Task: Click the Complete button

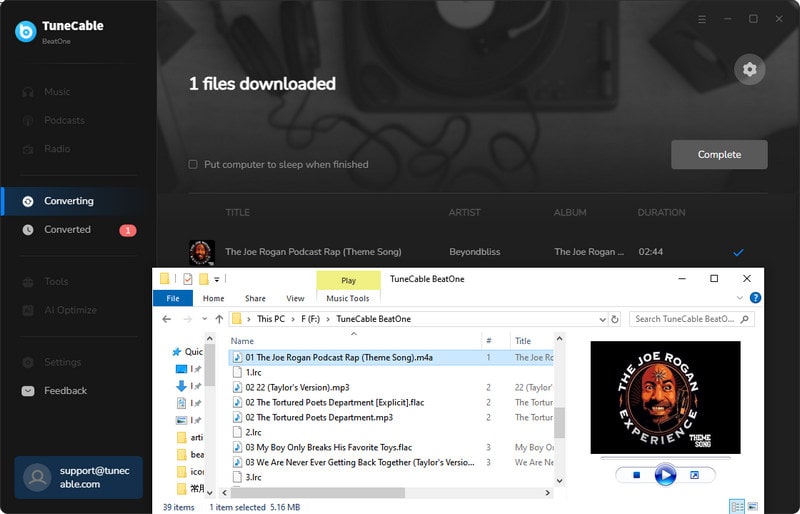Action: 719,155
